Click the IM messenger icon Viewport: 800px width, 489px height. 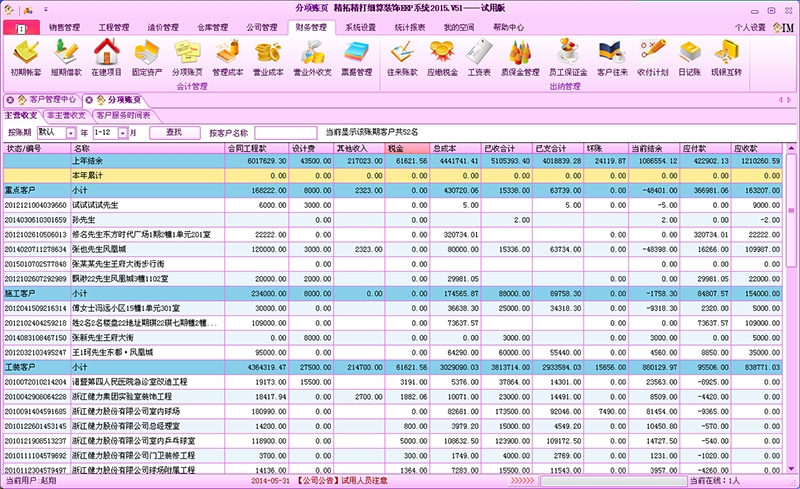(x=783, y=27)
